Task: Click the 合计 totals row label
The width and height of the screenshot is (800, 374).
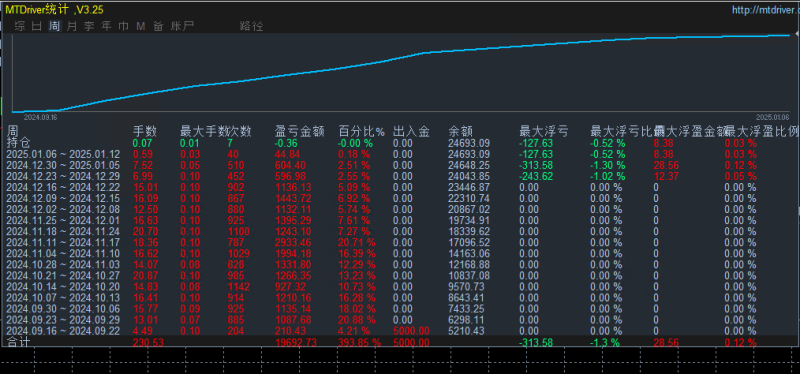Action: (18, 341)
